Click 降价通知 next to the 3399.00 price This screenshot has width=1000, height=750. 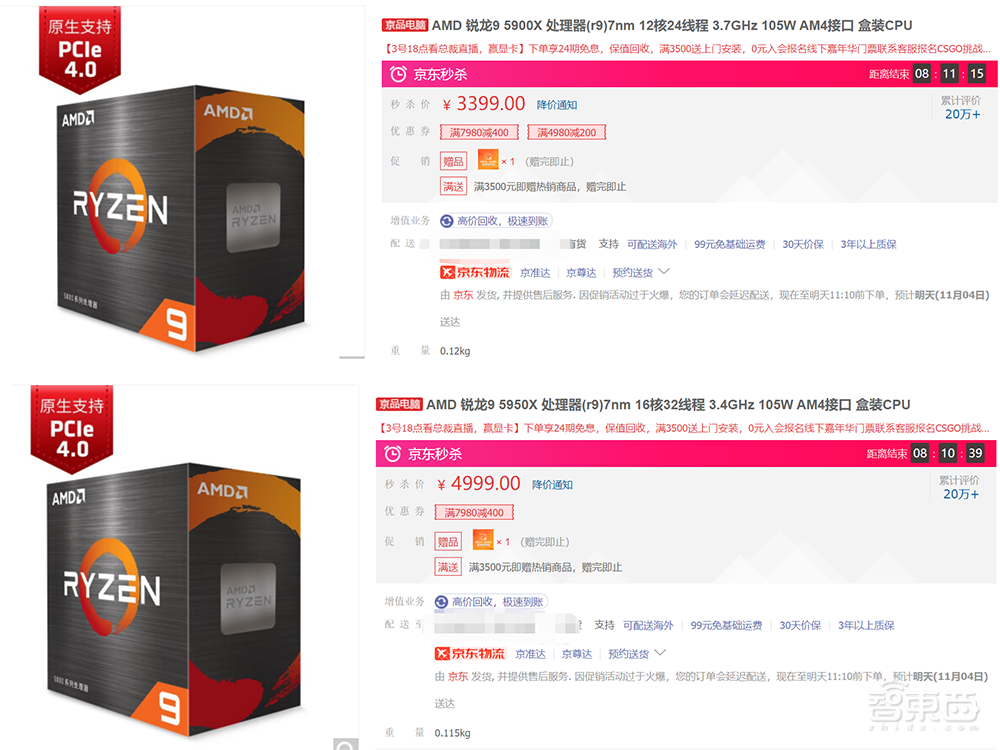click(557, 105)
